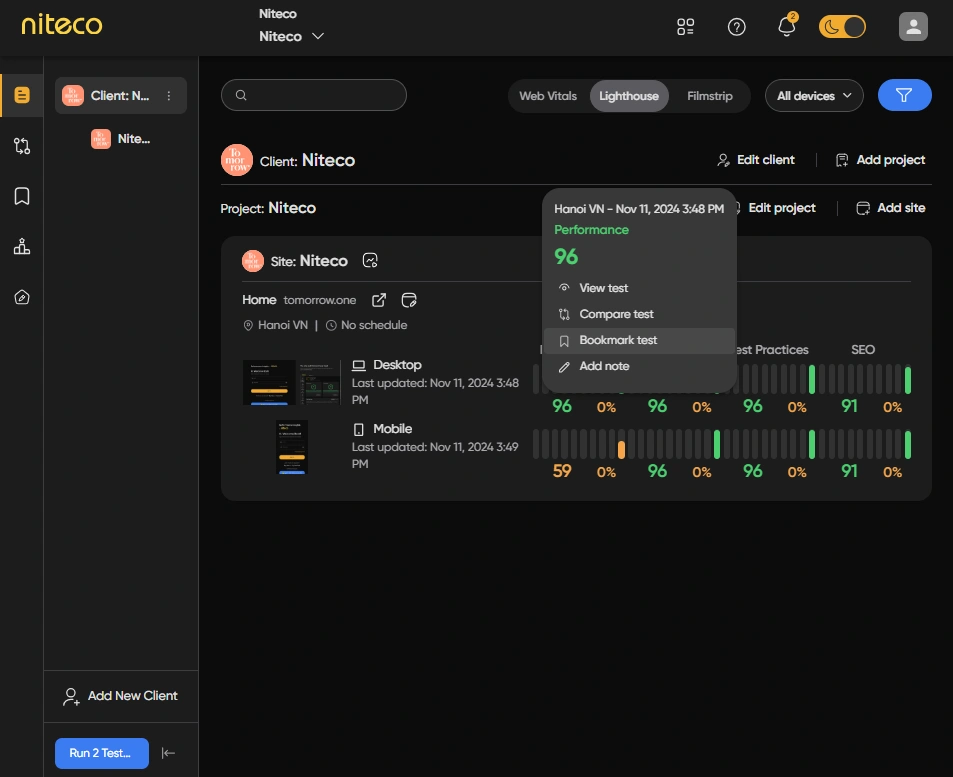Click the Mobile device label
953x777 pixels.
[x=392, y=429]
